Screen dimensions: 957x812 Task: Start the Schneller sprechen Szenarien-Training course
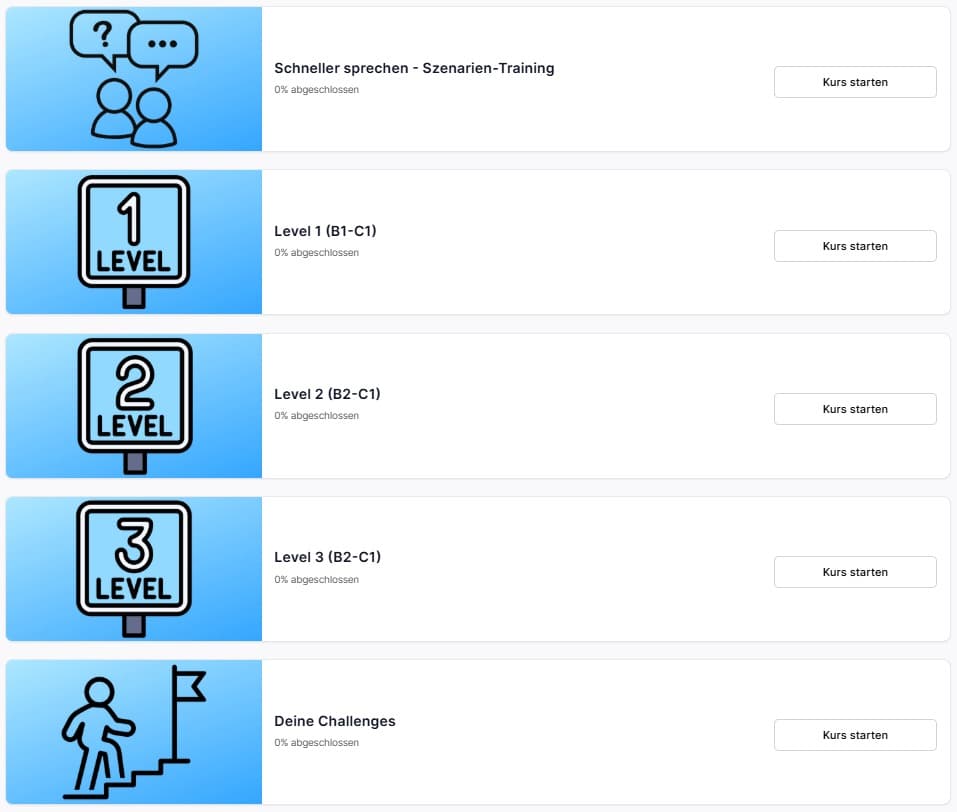(x=855, y=82)
